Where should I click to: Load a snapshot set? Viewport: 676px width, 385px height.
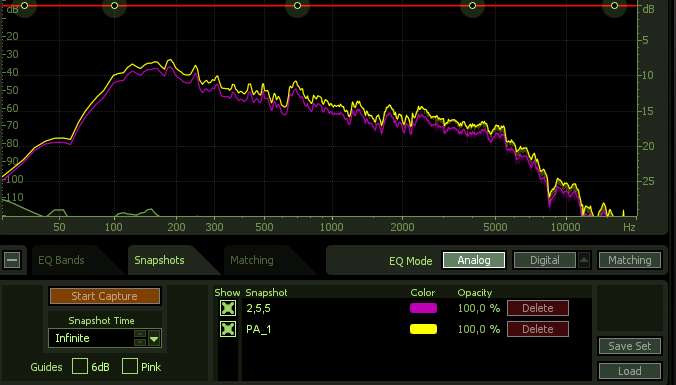pyautogui.click(x=630, y=371)
